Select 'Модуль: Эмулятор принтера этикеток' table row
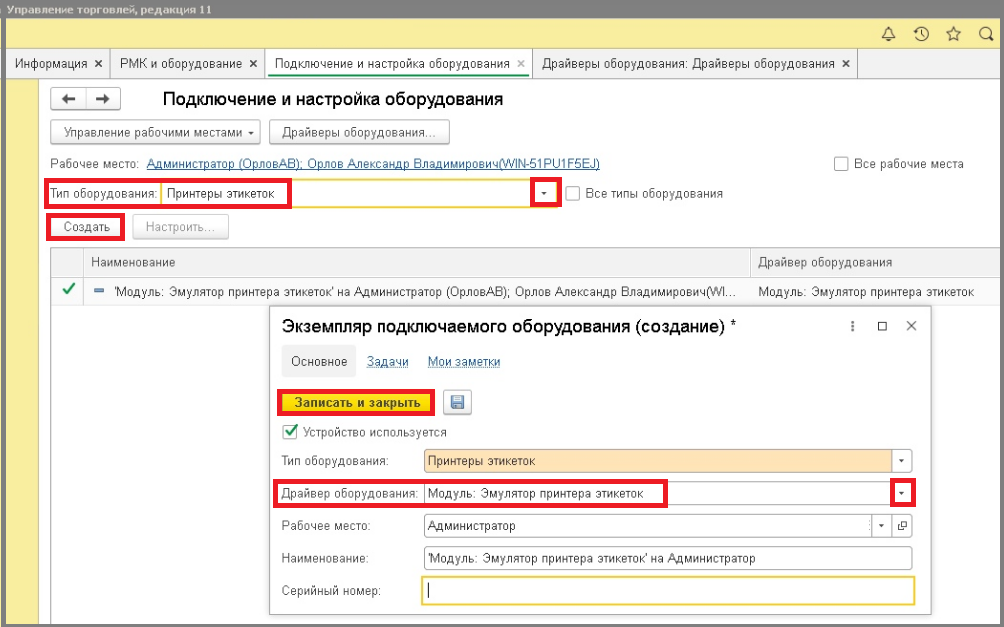 tap(525, 291)
